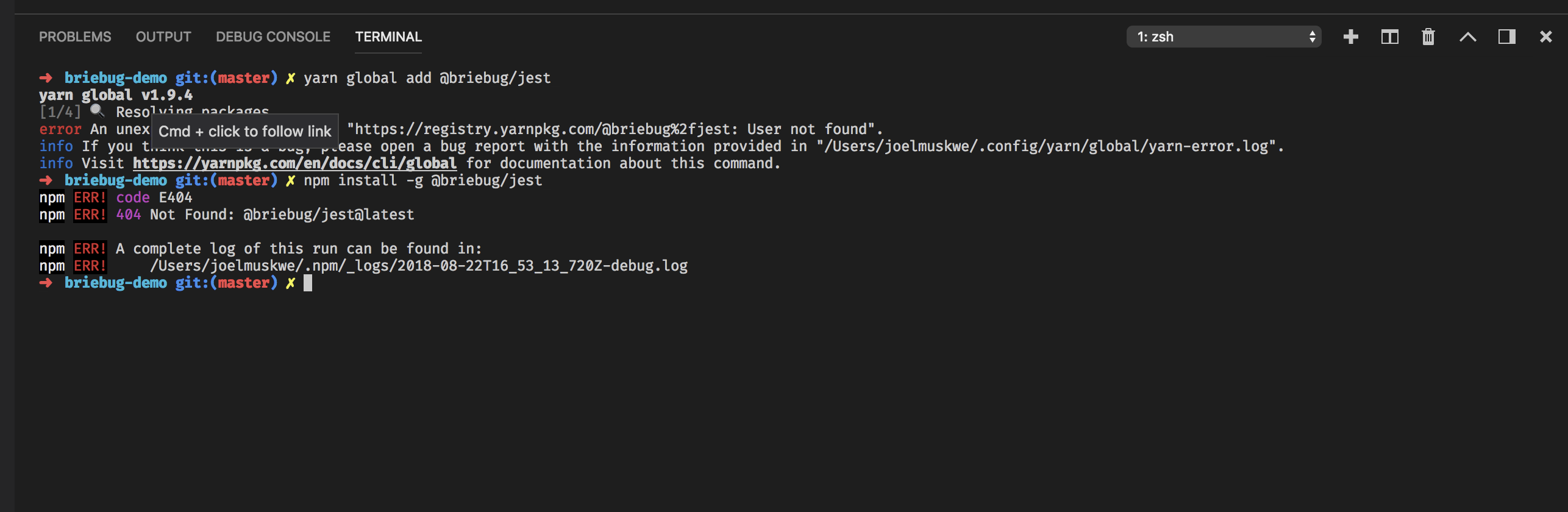This screenshot has height=512, width=1568.
Task: Open the OUTPUT tab
Action: click(163, 37)
